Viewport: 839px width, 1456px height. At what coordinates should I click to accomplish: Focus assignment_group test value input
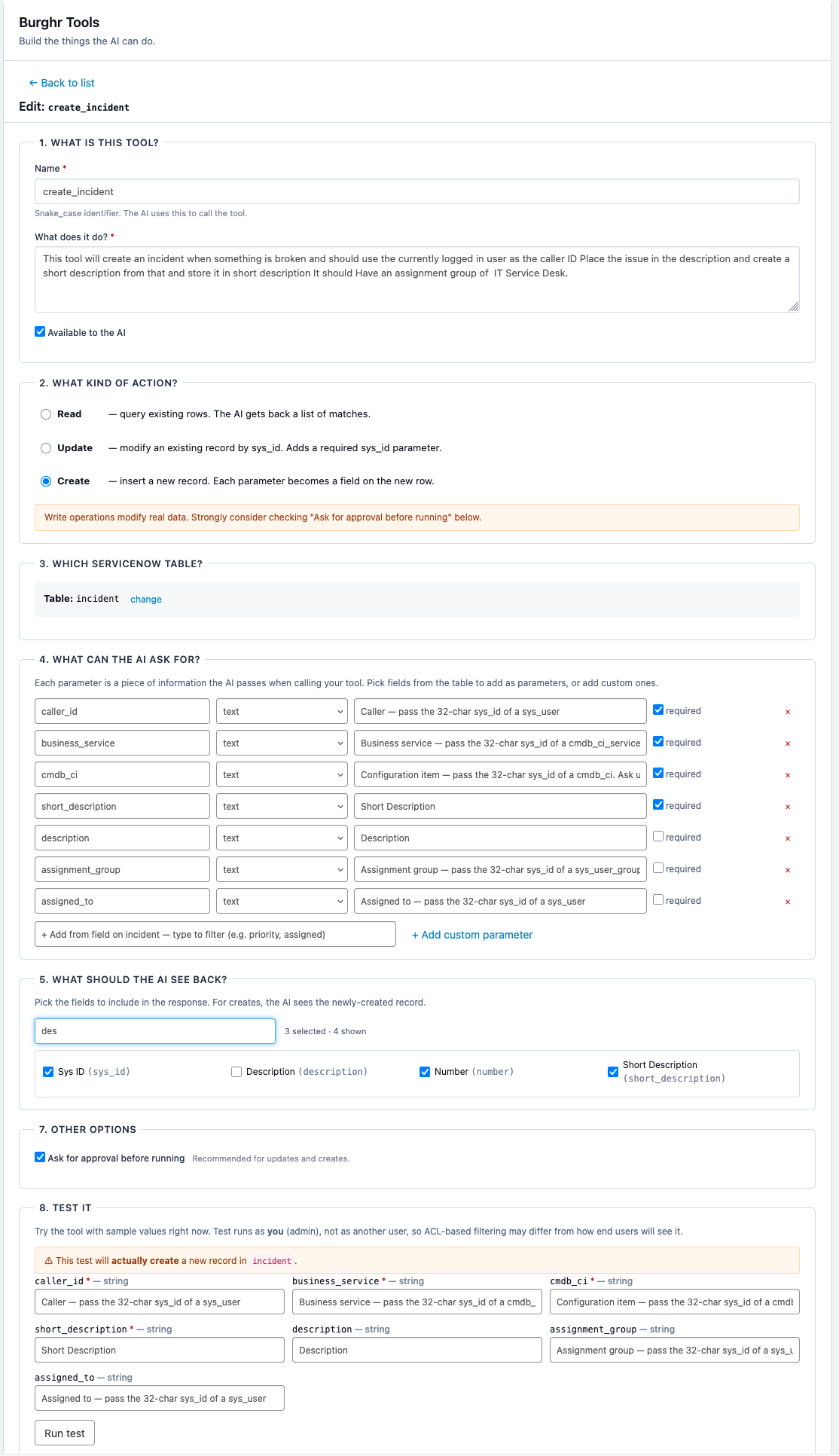[x=675, y=1350]
